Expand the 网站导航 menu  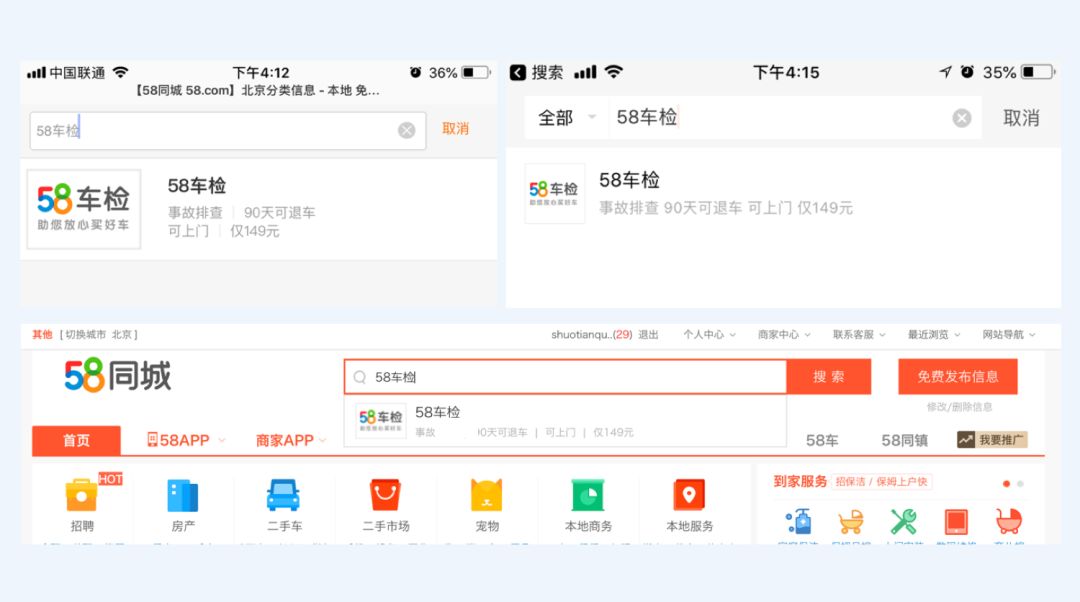click(1008, 335)
